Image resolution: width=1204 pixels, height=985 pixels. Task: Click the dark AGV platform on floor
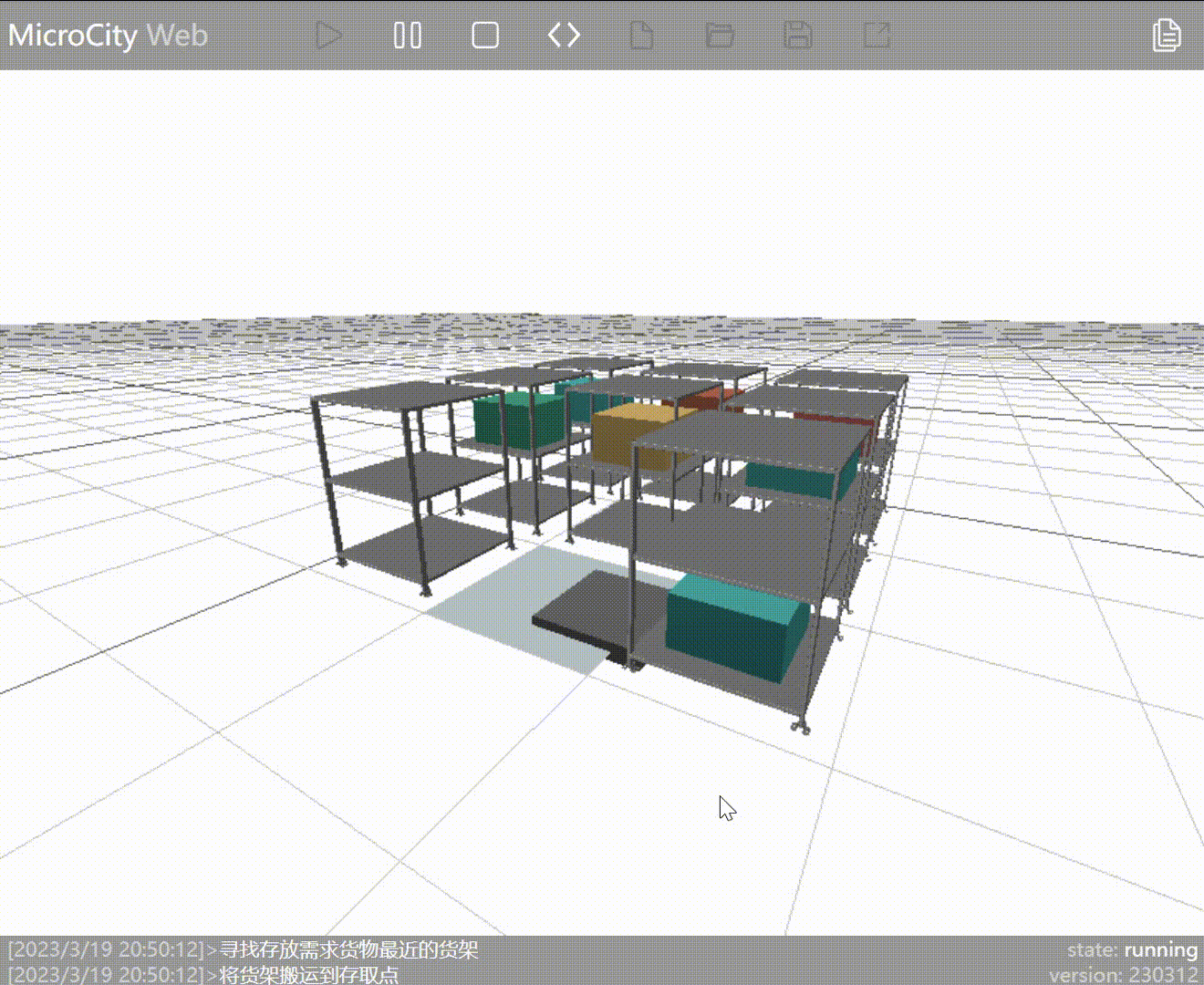[x=593, y=616]
